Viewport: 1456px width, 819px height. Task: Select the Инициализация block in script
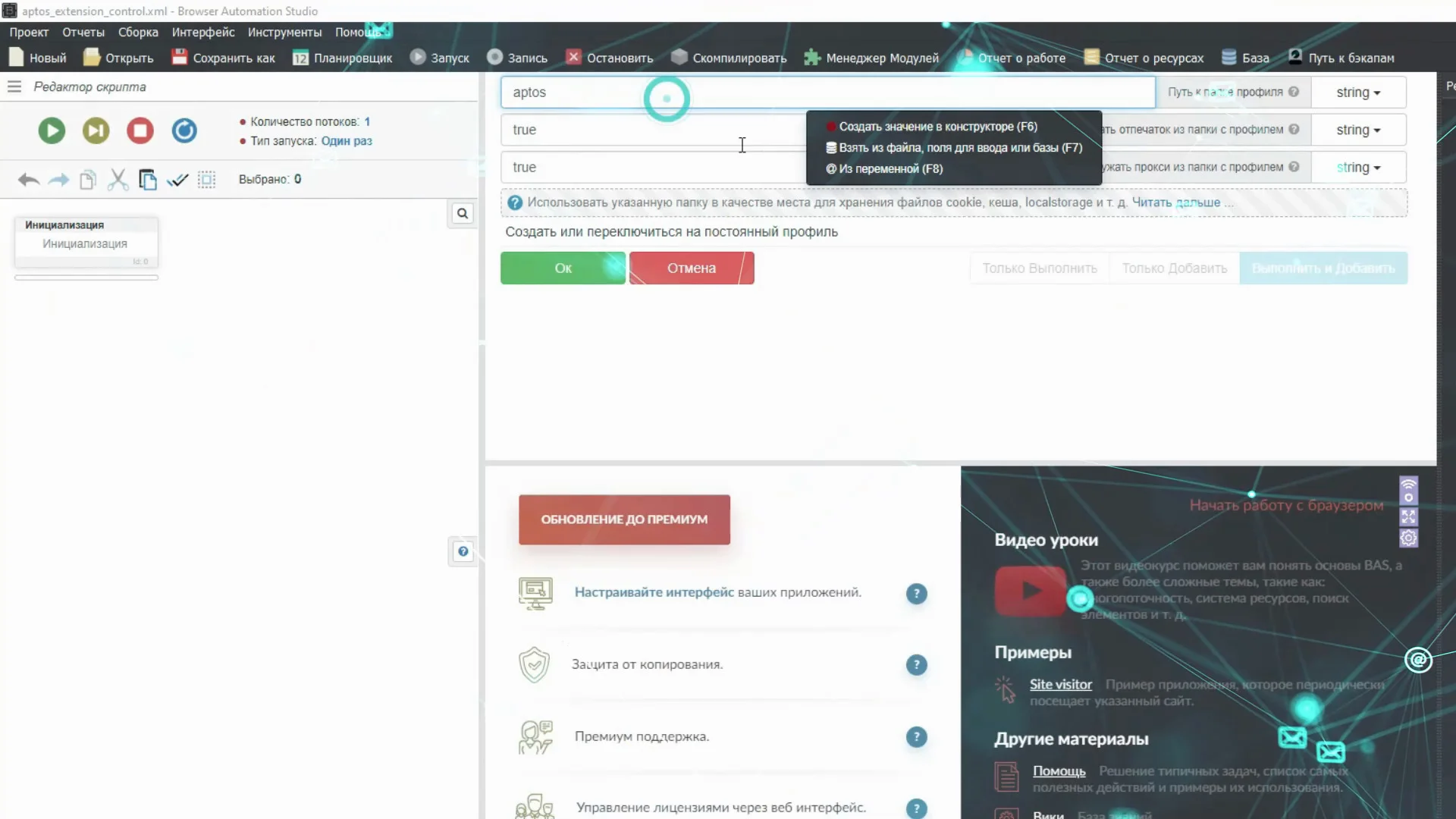tap(86, 244)
